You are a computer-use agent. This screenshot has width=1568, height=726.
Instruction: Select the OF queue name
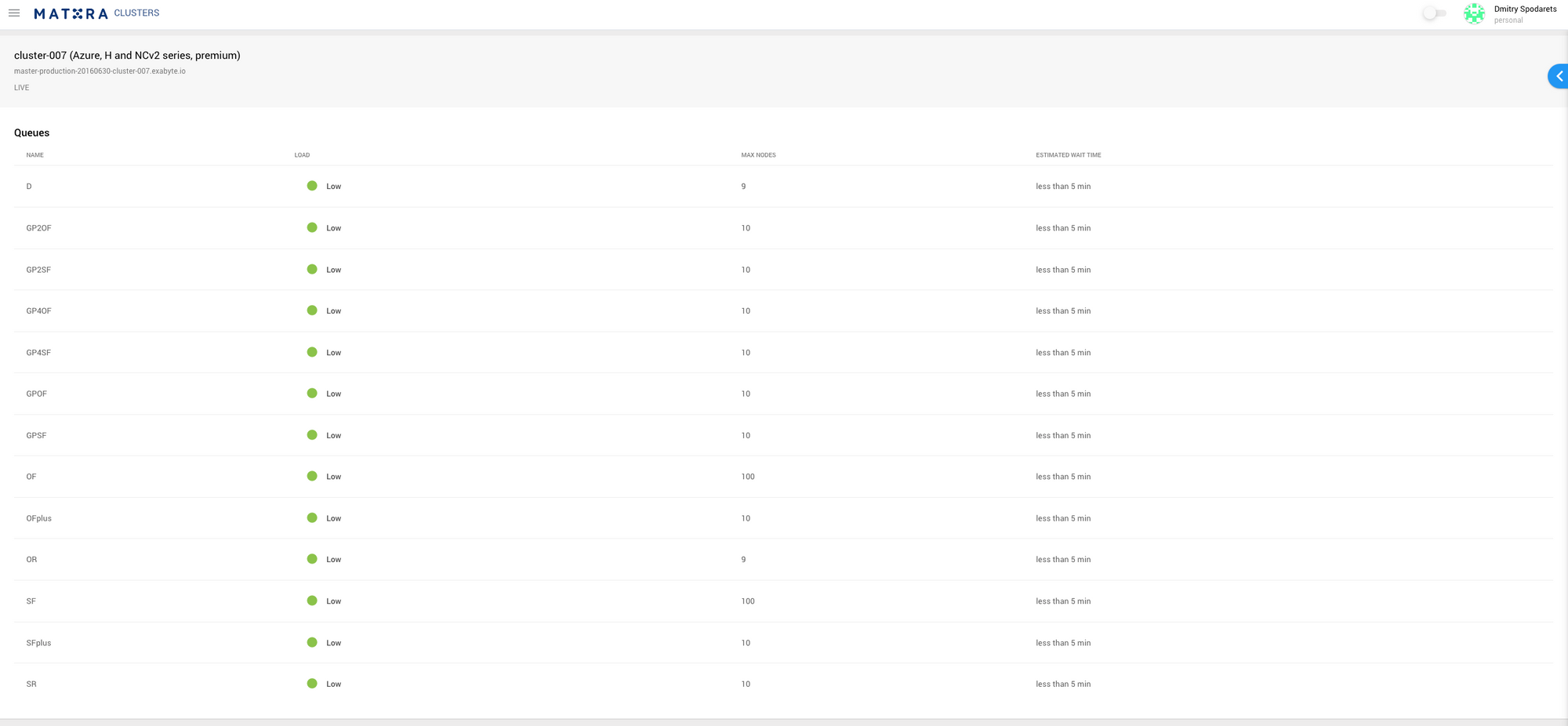(31, 477)
